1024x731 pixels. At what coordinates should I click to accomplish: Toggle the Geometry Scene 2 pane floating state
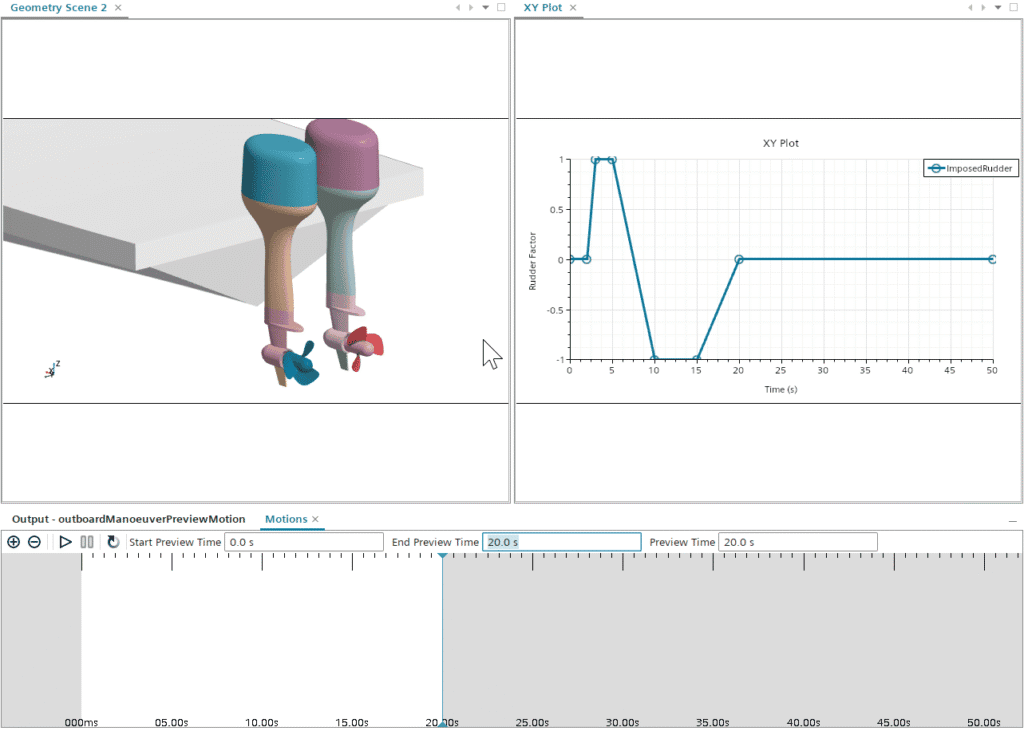tap(500, 7)
